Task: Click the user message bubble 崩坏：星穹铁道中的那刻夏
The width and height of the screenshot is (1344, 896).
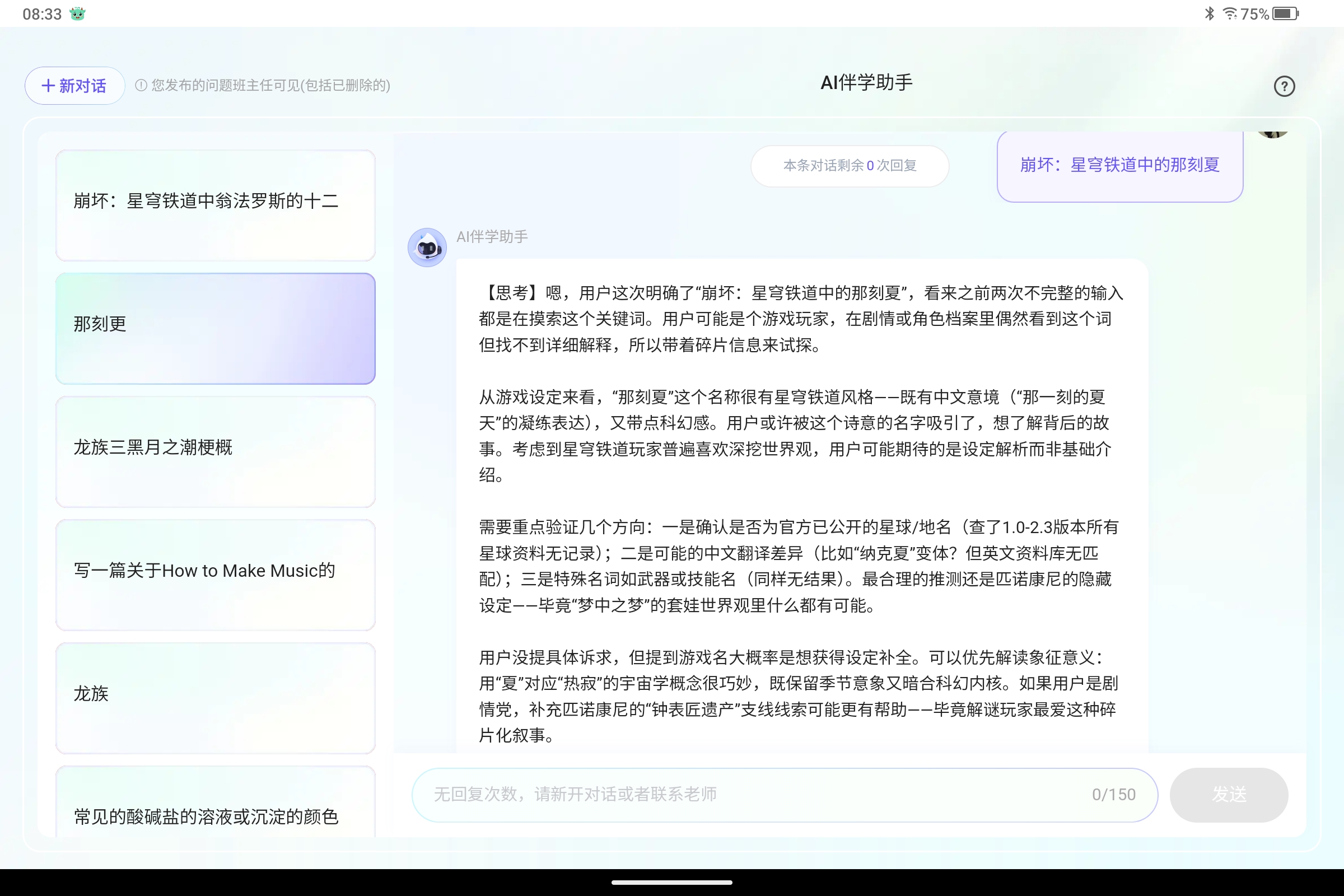Action: pyautogui.click(x=1120, y=166)
